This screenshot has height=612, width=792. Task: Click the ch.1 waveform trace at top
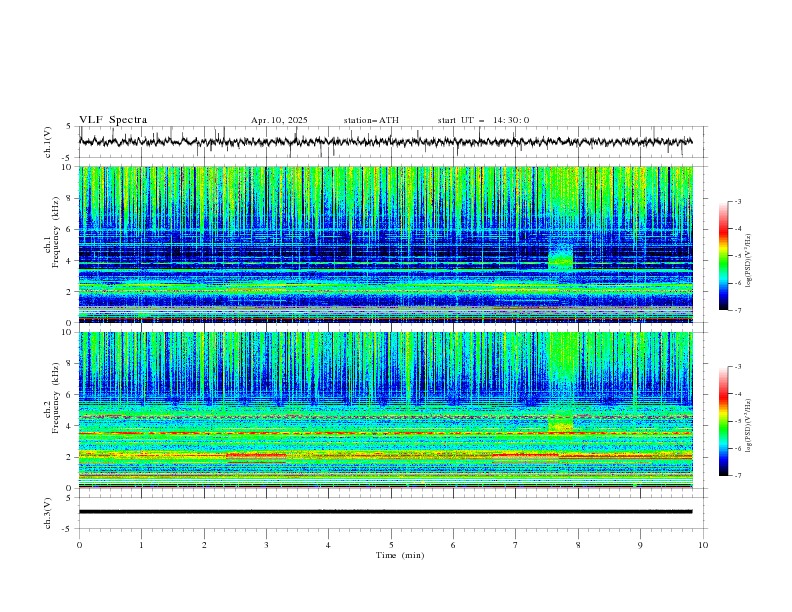click(385, 142)
